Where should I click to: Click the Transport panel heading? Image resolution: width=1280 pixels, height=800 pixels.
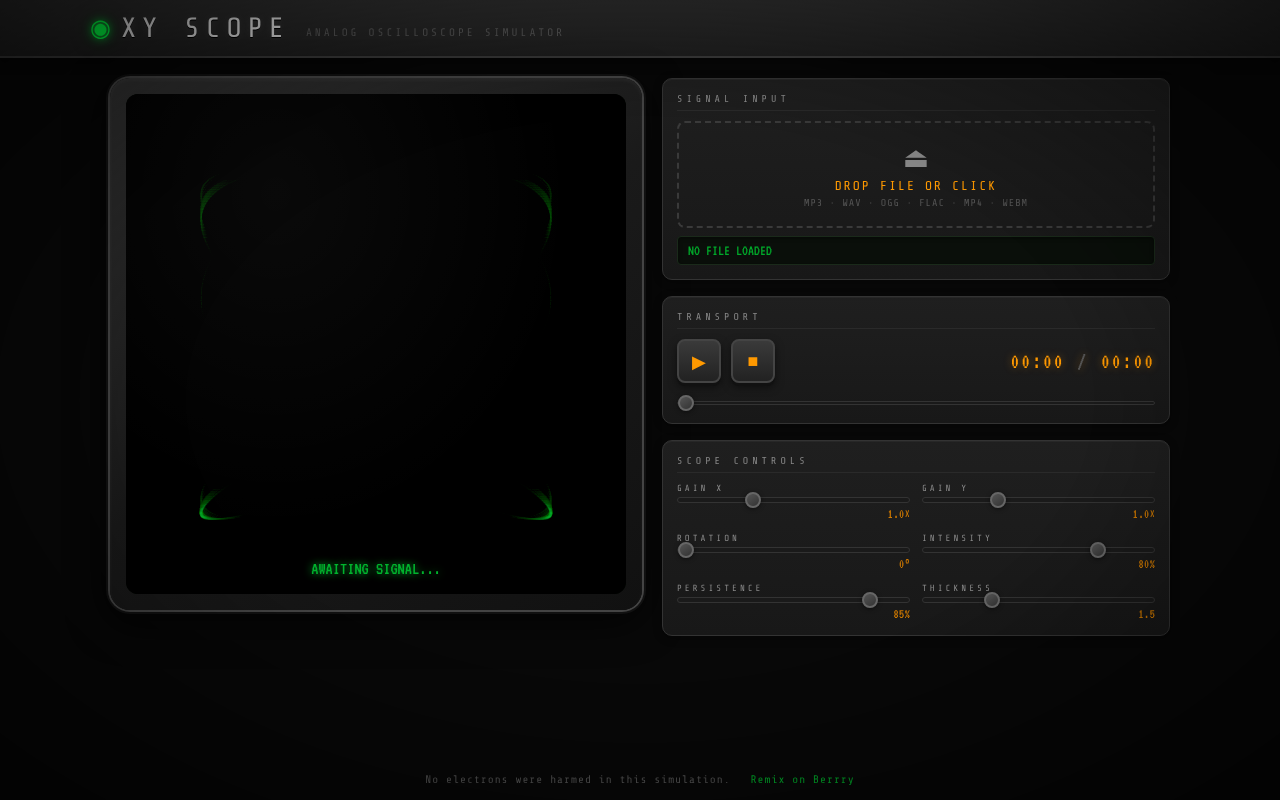pos(718,317)
